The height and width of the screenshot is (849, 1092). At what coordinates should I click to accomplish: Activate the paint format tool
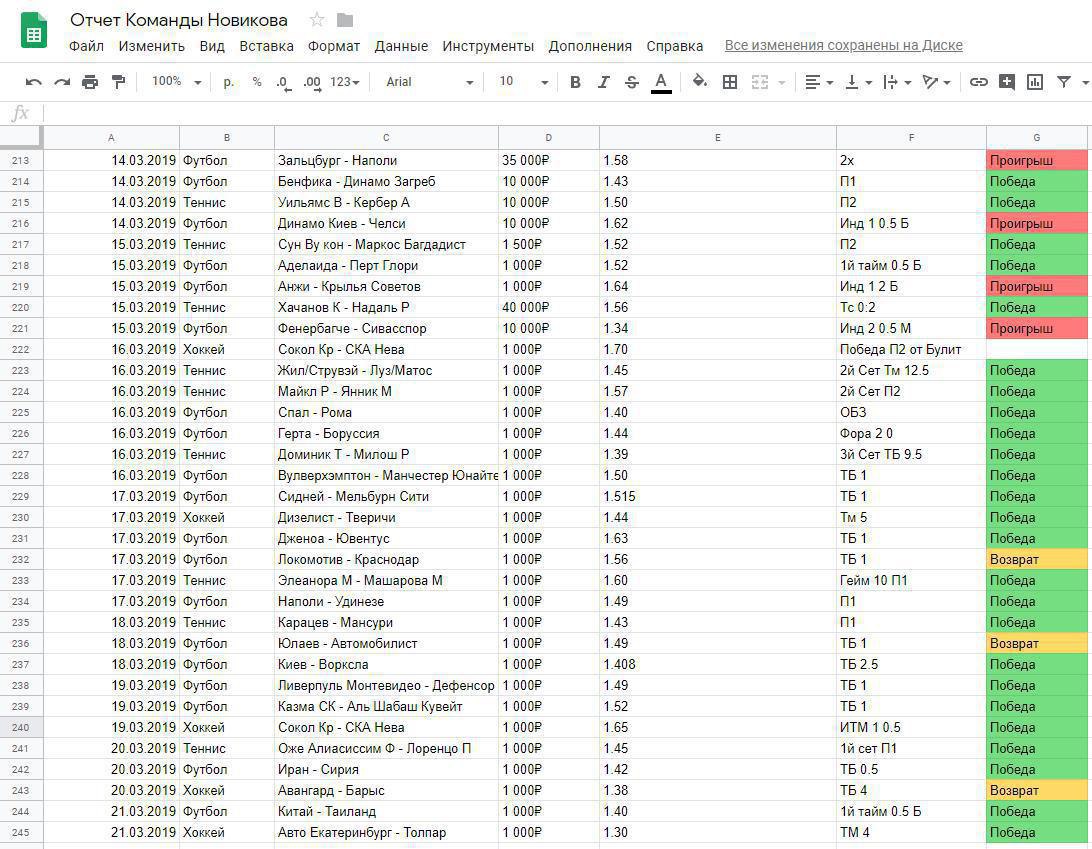coord(119,82)
